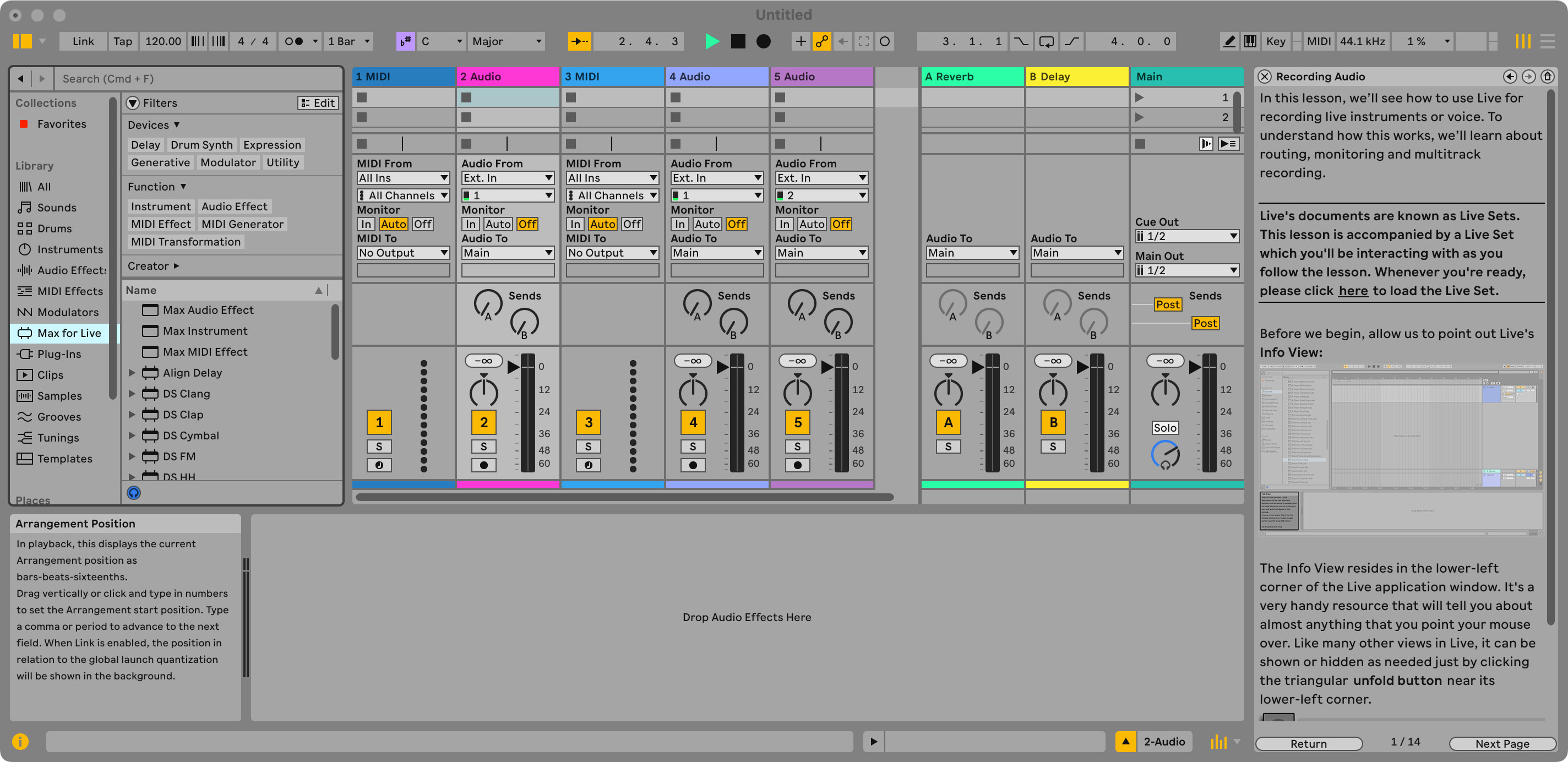
Task: Open the Main Out dropdown
Action: [x=1187, y=270]
